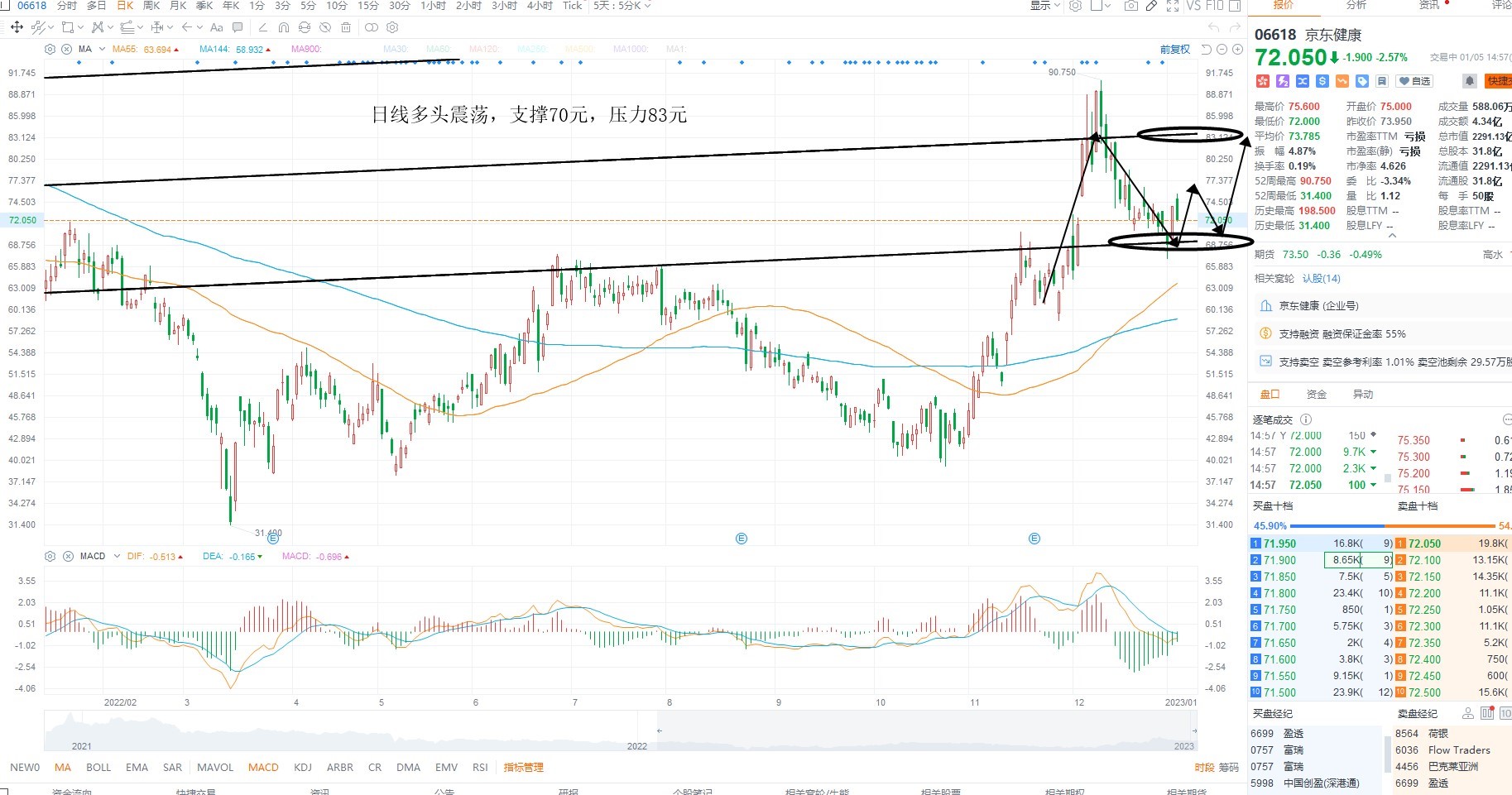Screen dimensions: 1512x795
Task: Select the rectangle shape drawing tool
Action: pos(68,27)
